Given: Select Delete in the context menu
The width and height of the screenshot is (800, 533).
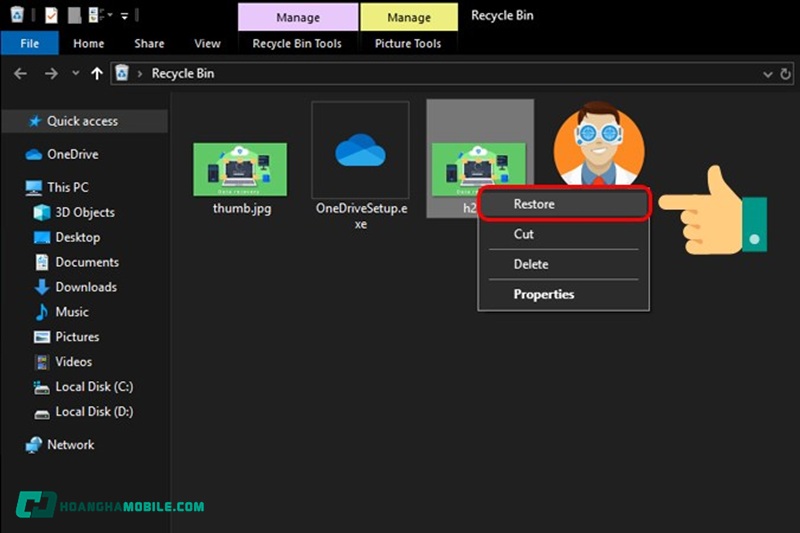Looking at the screenshot, I should [531, 264].
